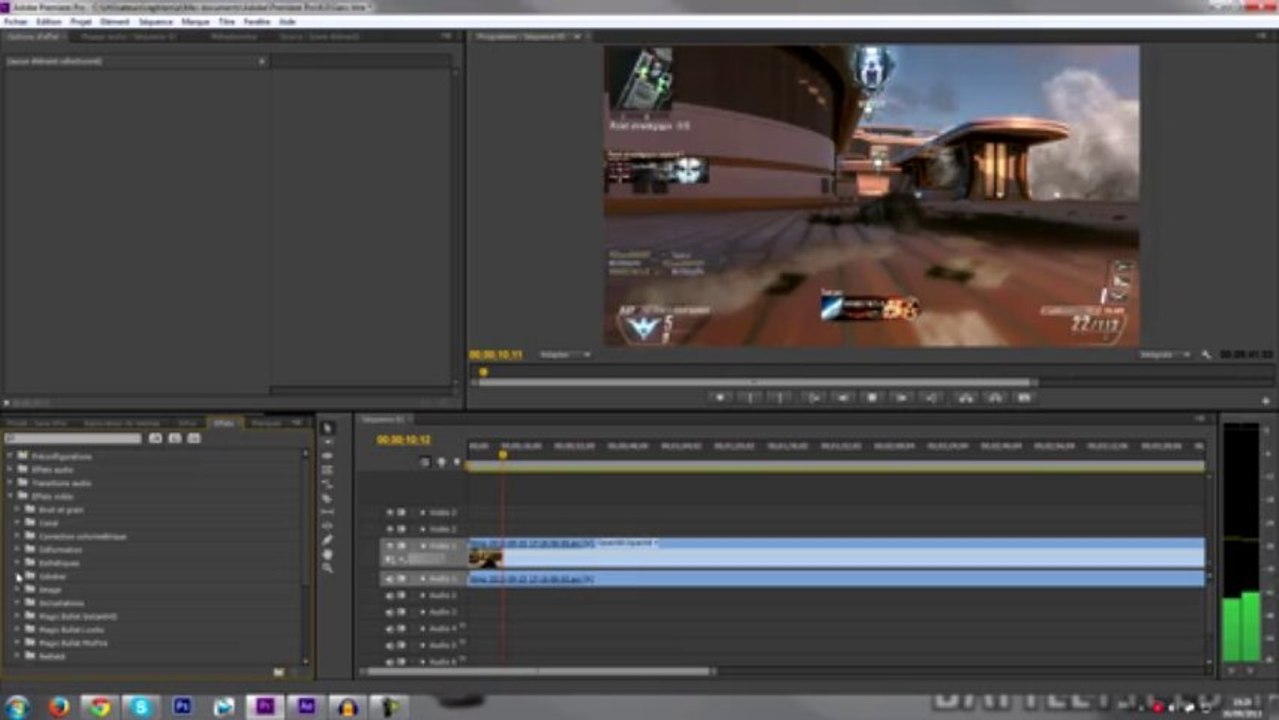Select the Rate Stretch tool

coord(327,484)
